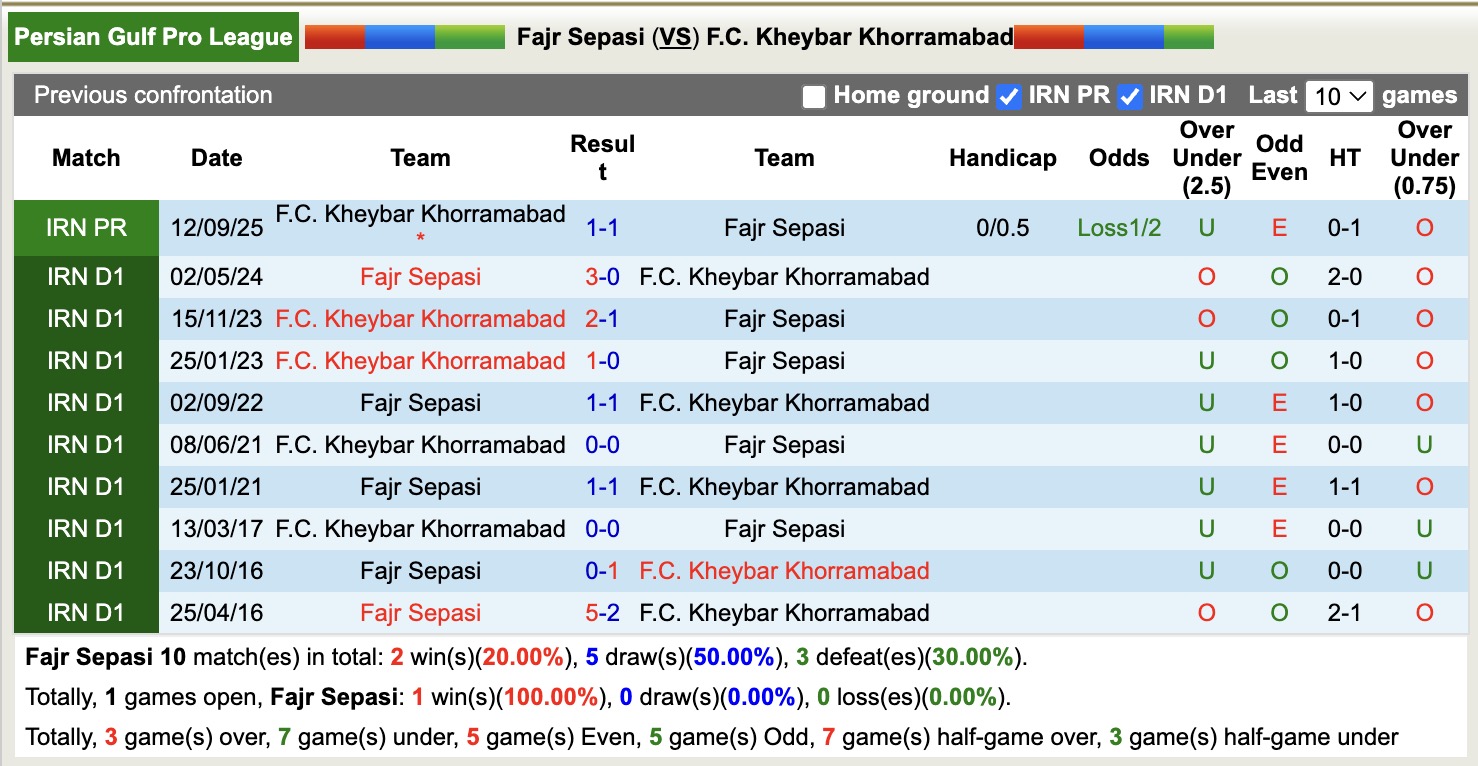Click the 1-1 result link from 12/09/25
This screenshot has height=766, width=1478.
tap(603, 227)
